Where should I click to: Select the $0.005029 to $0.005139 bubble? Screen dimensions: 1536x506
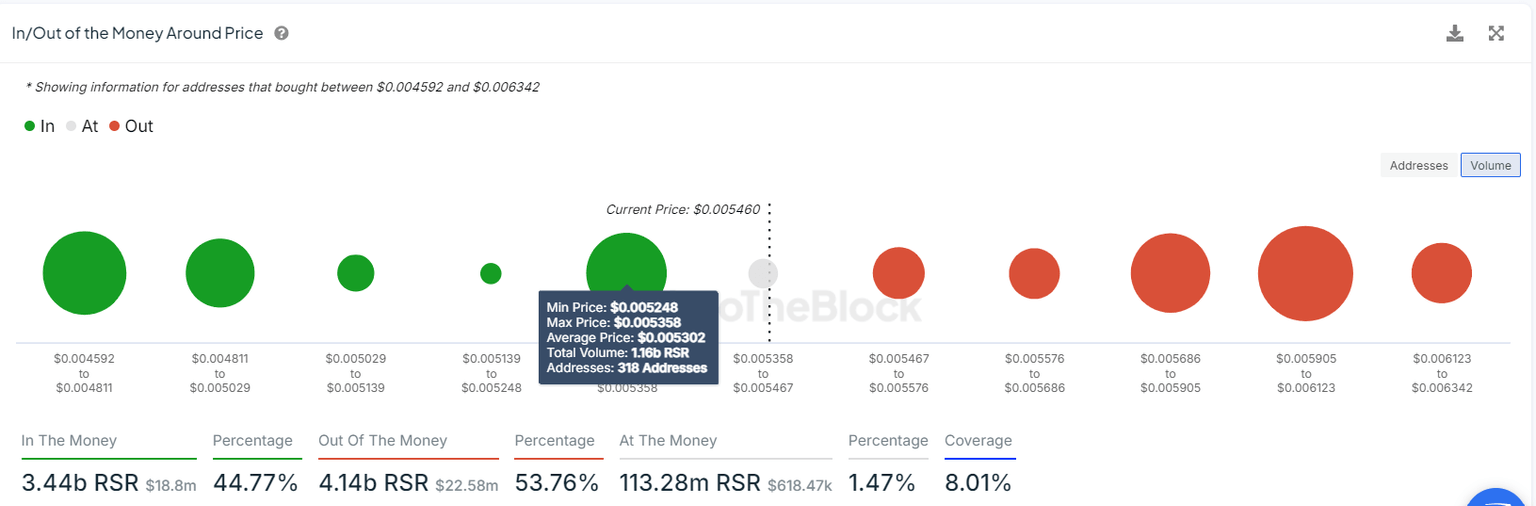click(x=355, y=273)
